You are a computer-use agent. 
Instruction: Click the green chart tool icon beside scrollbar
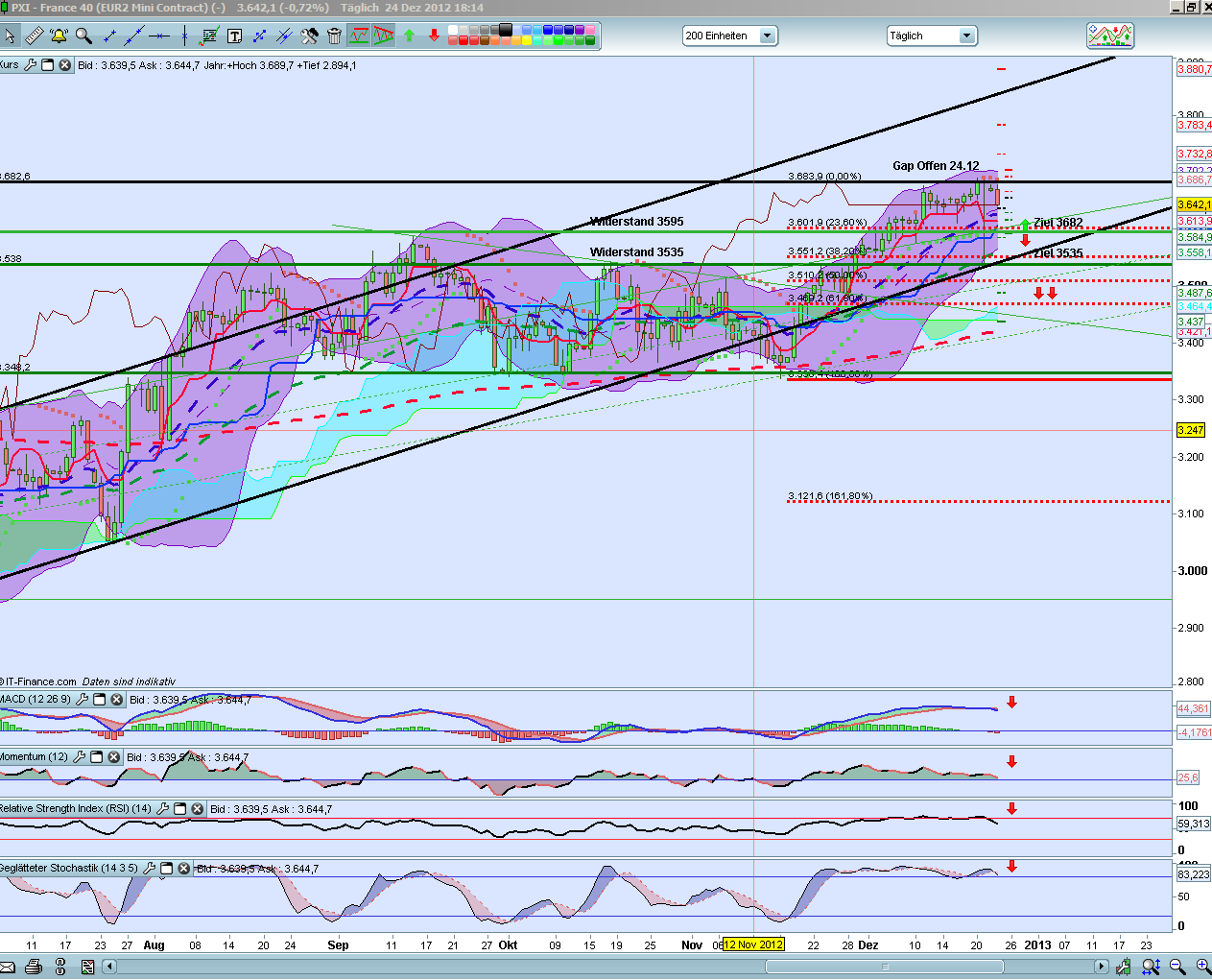[x=1125, y=967]
